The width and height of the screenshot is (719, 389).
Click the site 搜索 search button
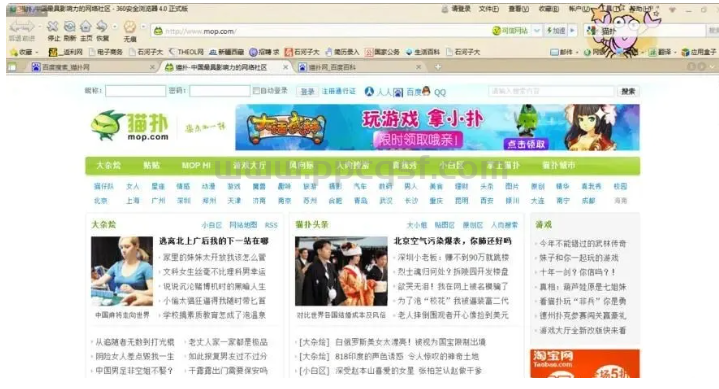[628, 91]
